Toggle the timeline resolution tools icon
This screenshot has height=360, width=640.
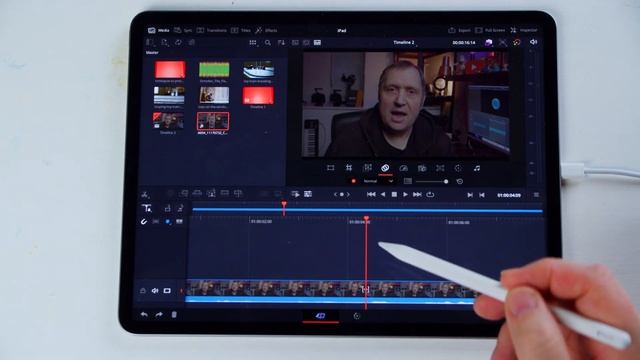[503, 42]
